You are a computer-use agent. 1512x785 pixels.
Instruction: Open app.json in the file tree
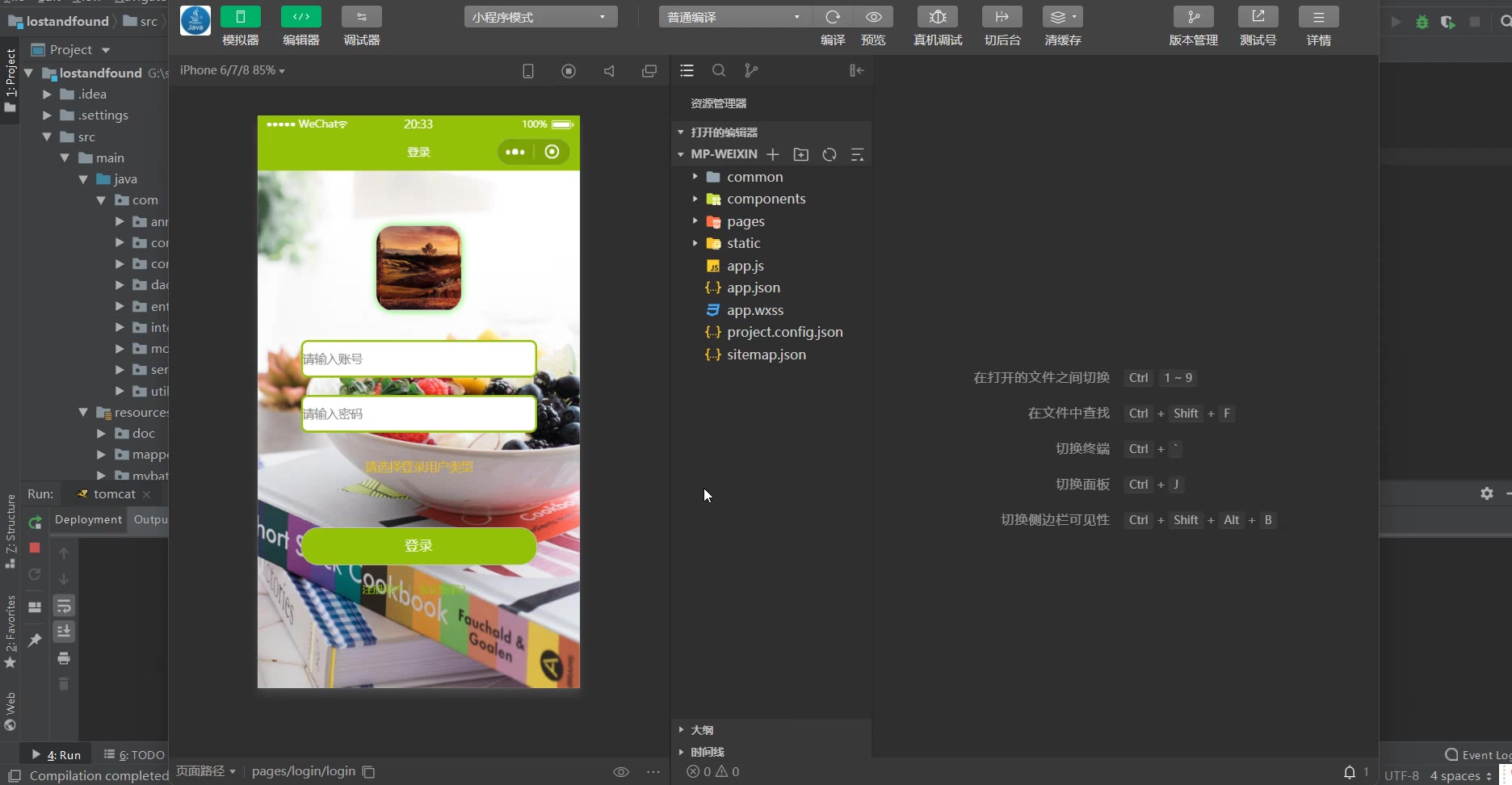pos(753,288)
